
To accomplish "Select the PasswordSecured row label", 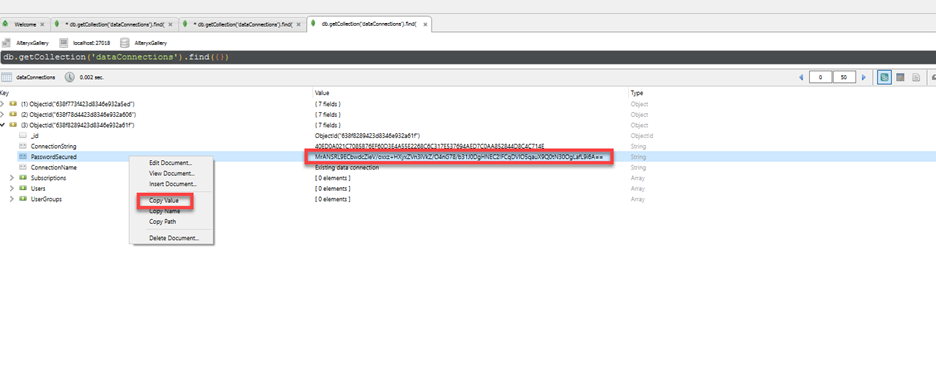I will click(54, 157).
